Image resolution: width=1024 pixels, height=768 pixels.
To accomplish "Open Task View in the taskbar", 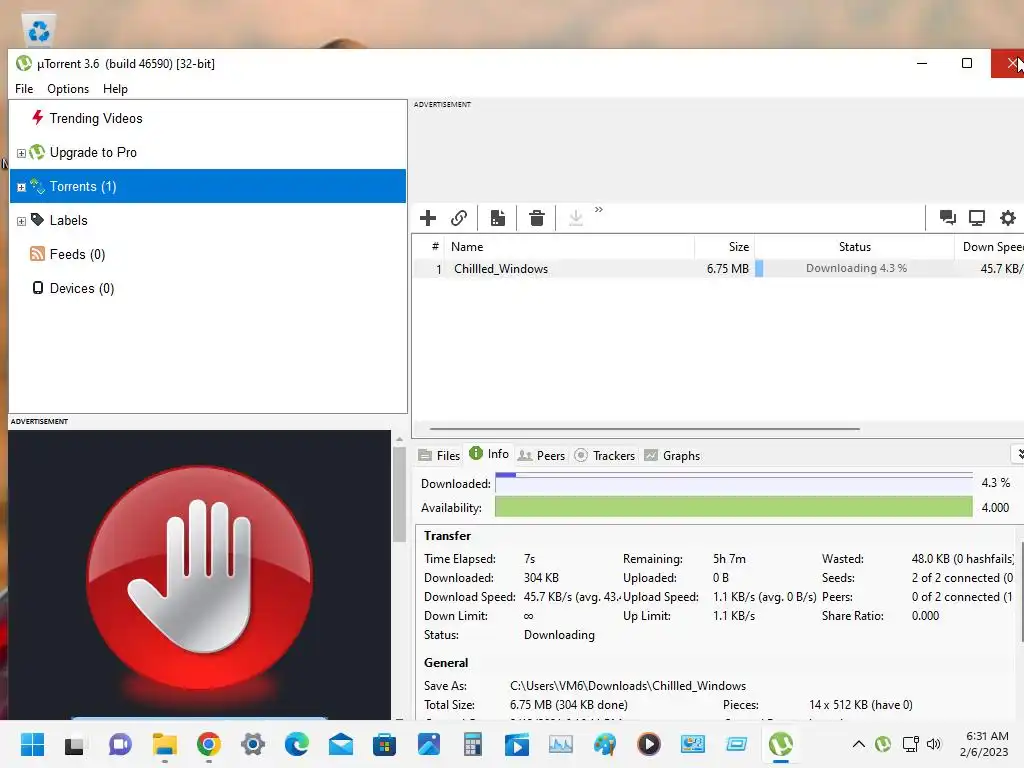I will coord(74,744).
